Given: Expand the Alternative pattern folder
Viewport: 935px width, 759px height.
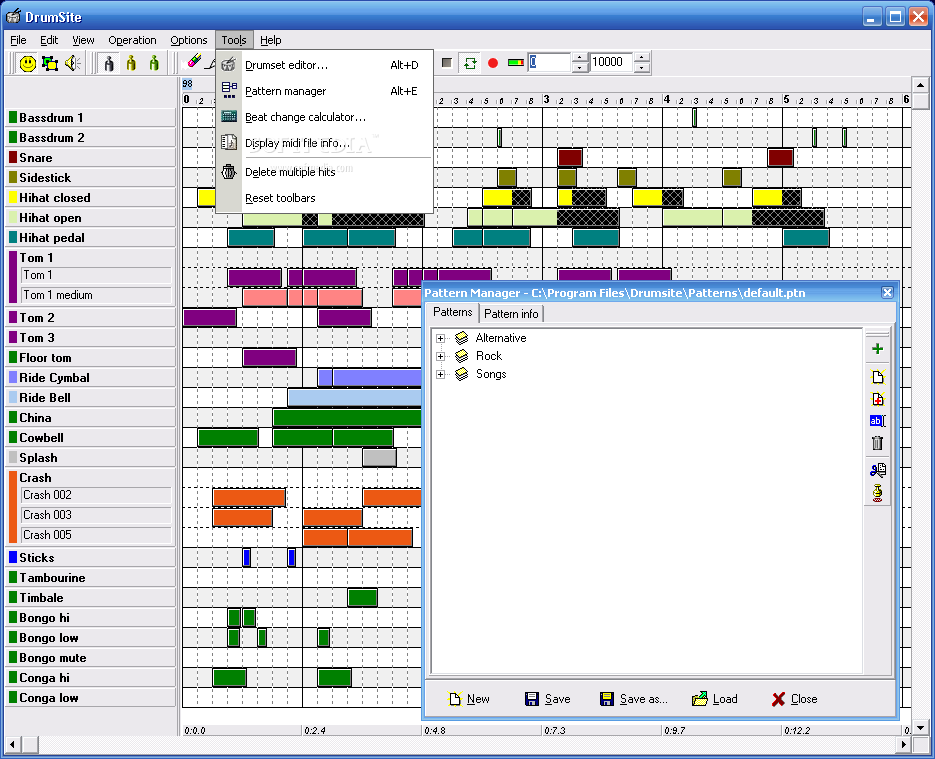Looking at the screenshot, I should tap(441, 338).
